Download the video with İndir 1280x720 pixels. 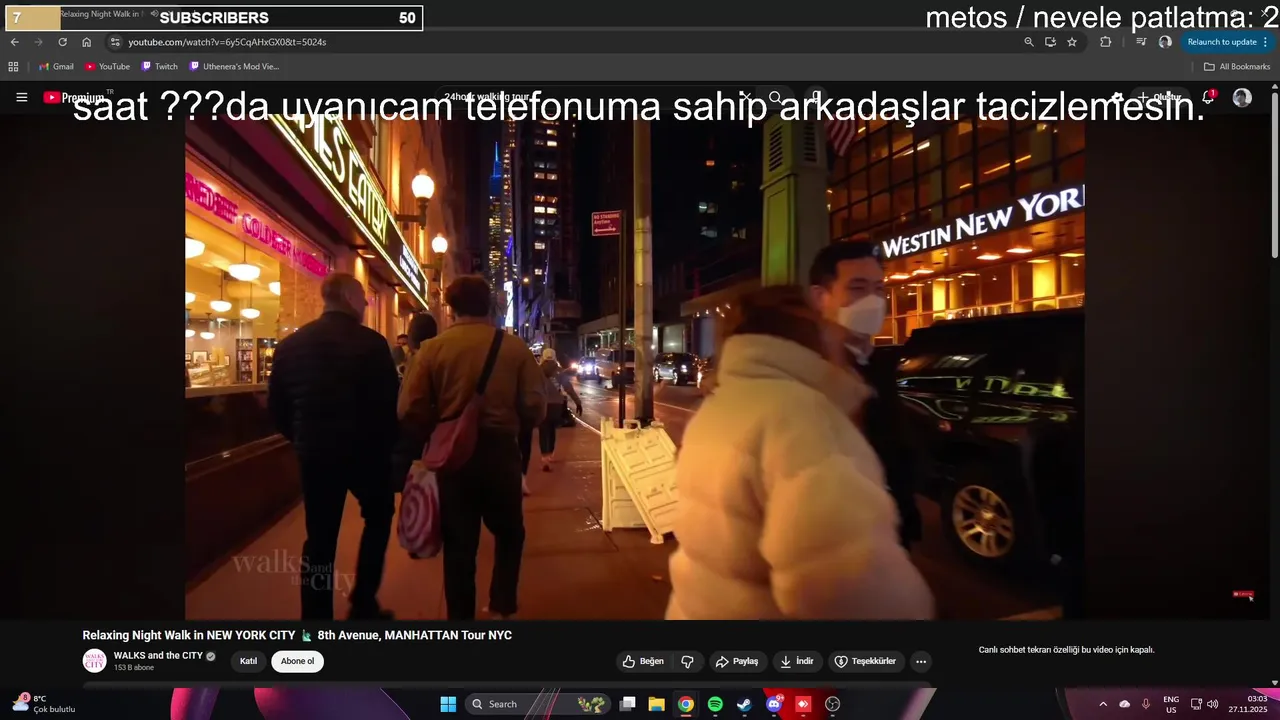coord(797,661)
